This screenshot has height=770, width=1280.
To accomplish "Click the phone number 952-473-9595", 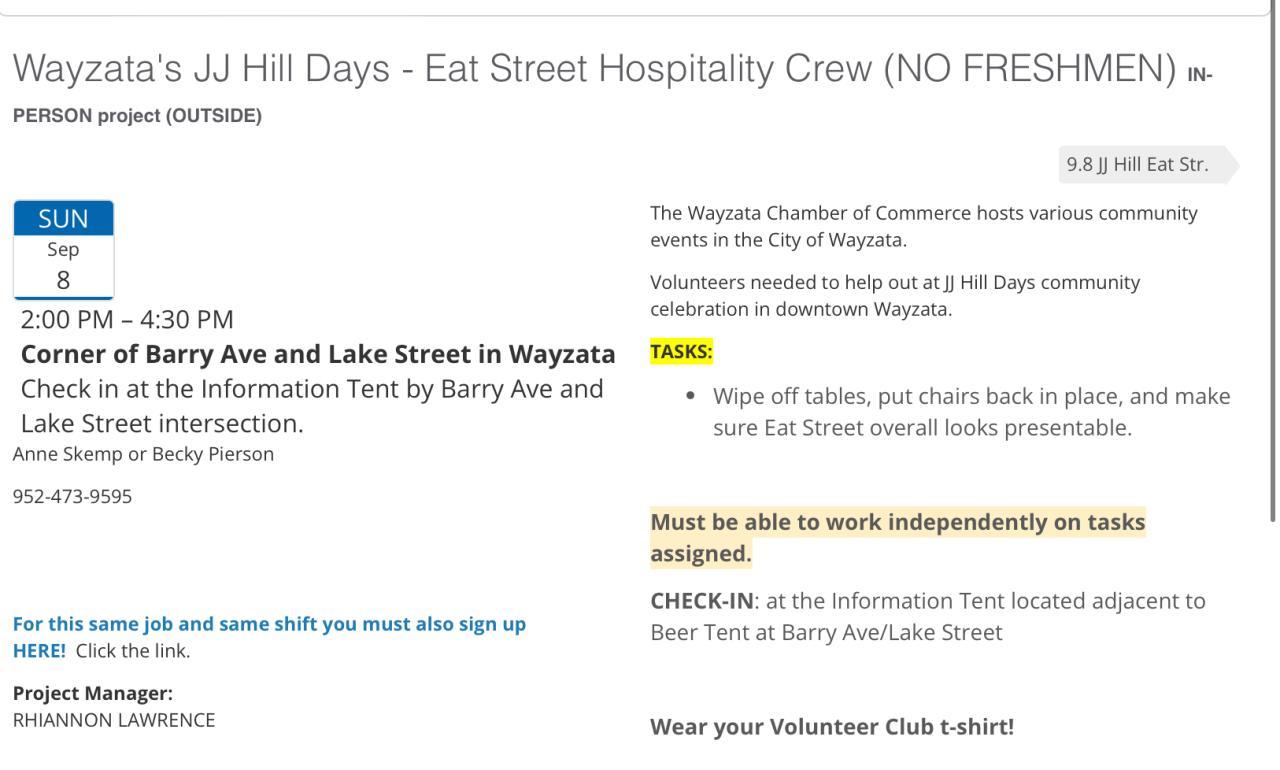I will (x=72, y=497).
